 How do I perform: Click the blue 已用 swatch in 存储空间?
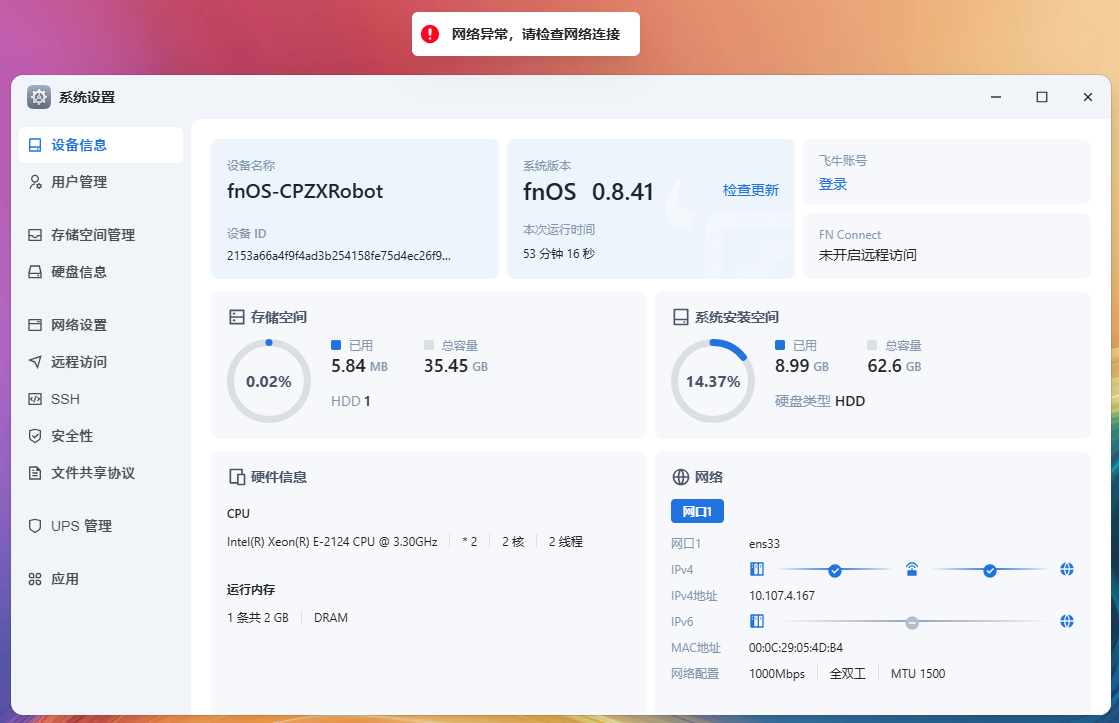(x=336, y=345)
